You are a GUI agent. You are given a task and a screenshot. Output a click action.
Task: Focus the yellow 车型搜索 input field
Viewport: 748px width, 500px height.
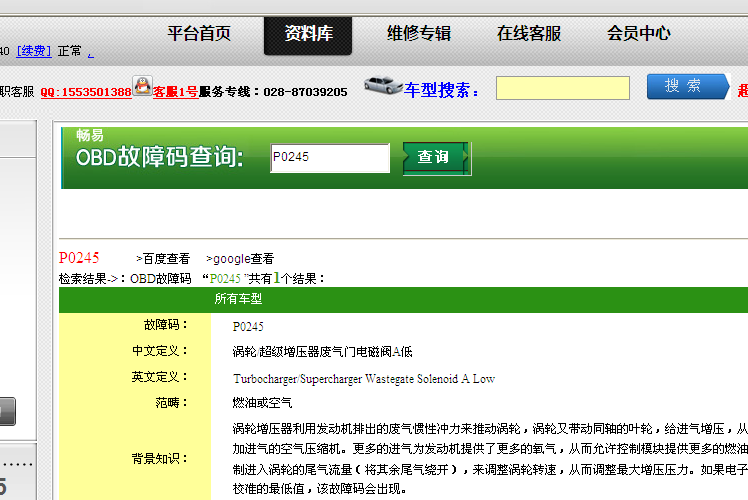tap(562, 88)
